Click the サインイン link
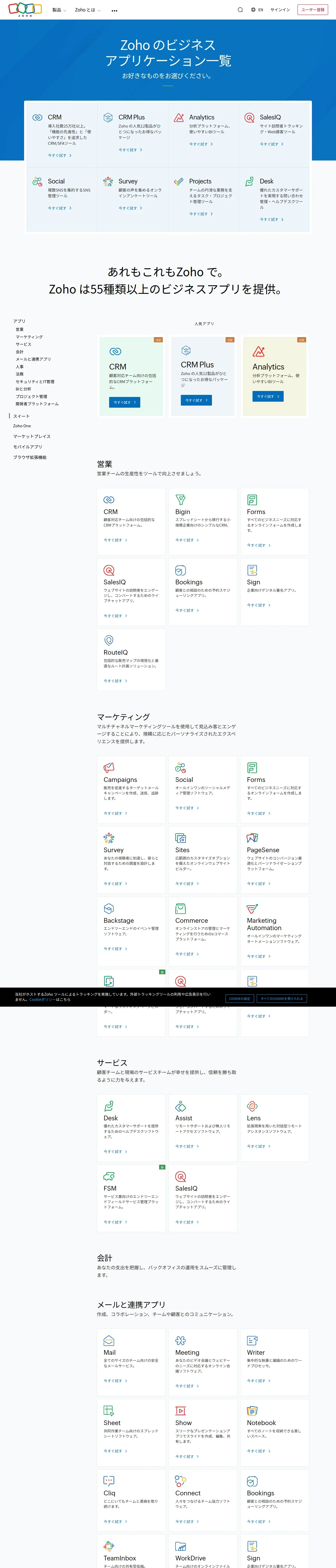This screenshot has height=1568, width=336. [281, 10]
